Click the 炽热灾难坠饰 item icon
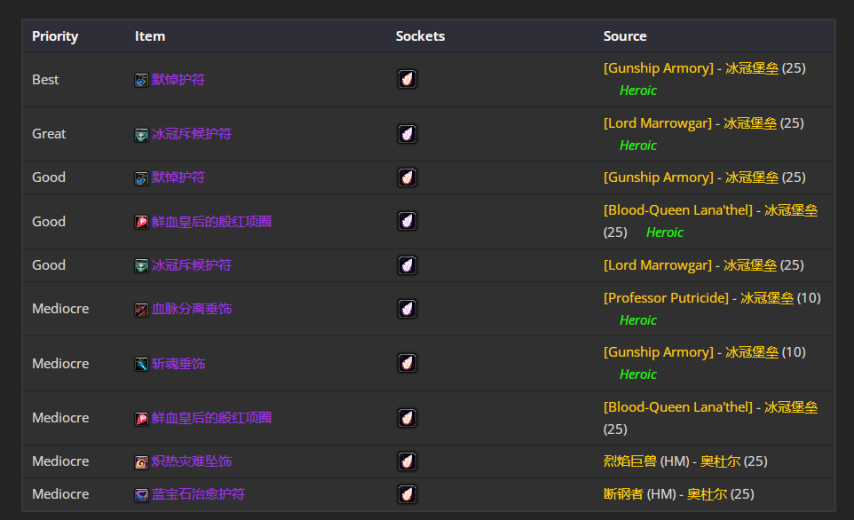Image resolution: width=854 pixels, height=520 pixels. point(142,462)
